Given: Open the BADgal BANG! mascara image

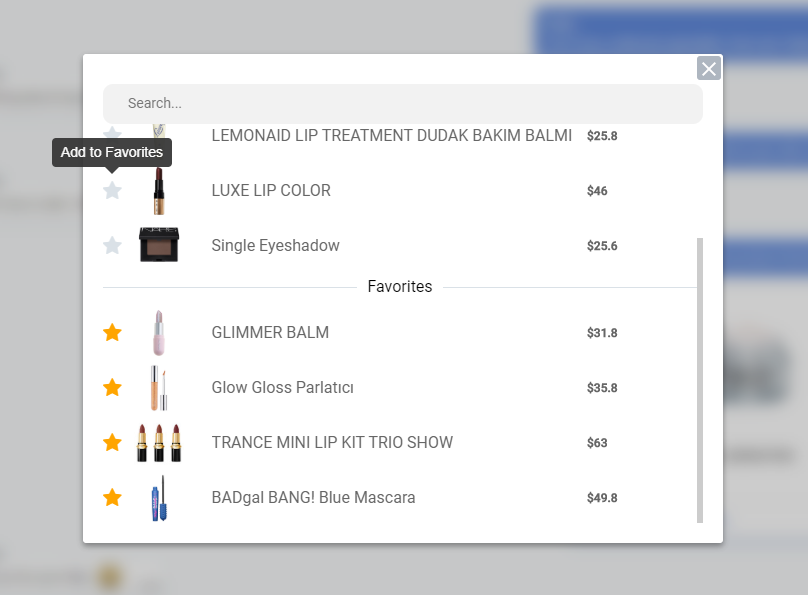Looking at the screenshot, I should click(x=159, y=498).
